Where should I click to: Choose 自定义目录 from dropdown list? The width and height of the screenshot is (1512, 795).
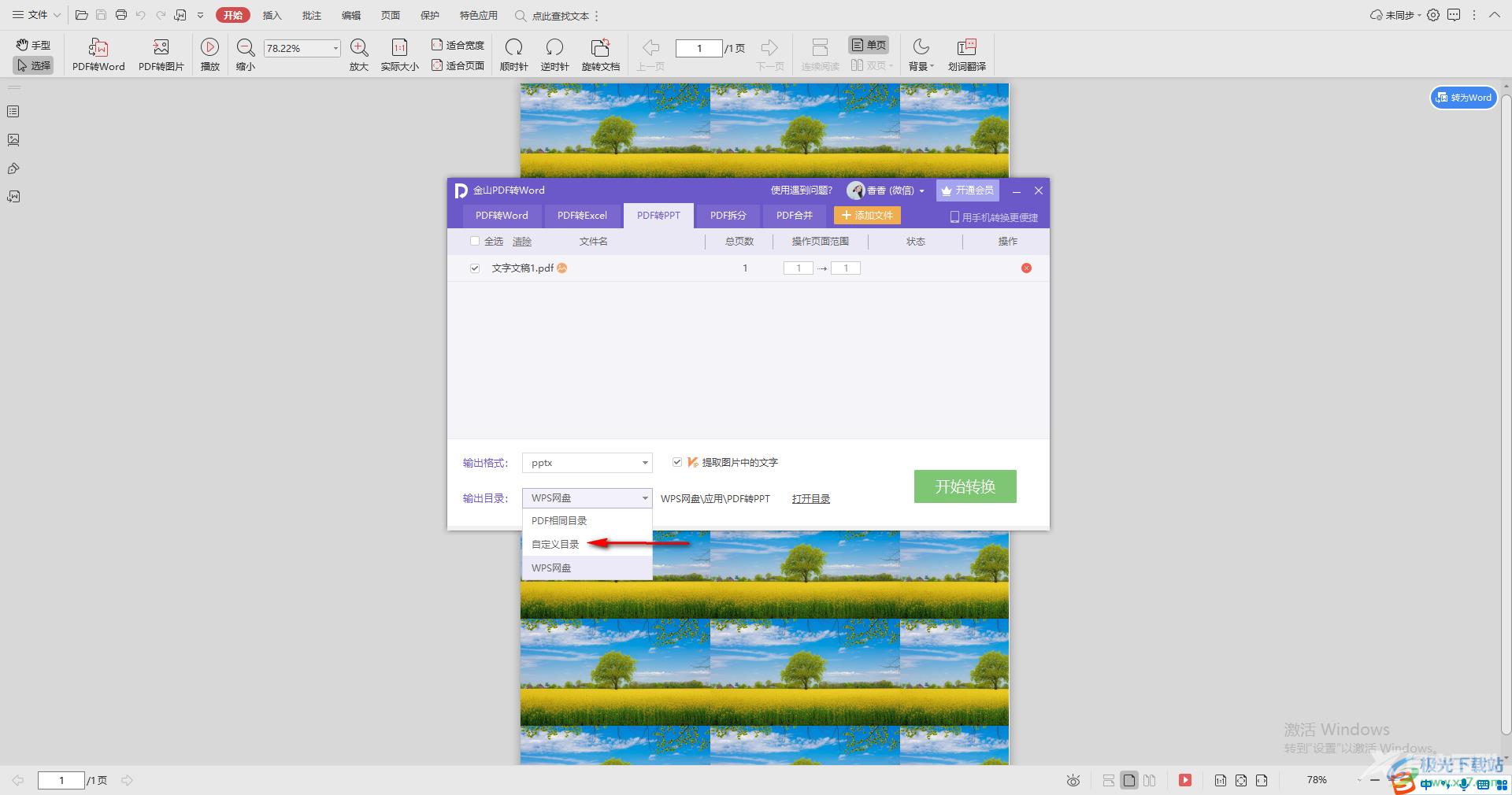click(587, 544)
